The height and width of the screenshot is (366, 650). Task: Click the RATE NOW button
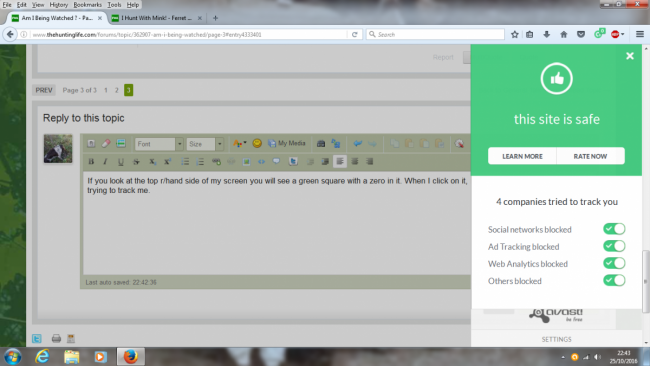(x=590, y=156)
